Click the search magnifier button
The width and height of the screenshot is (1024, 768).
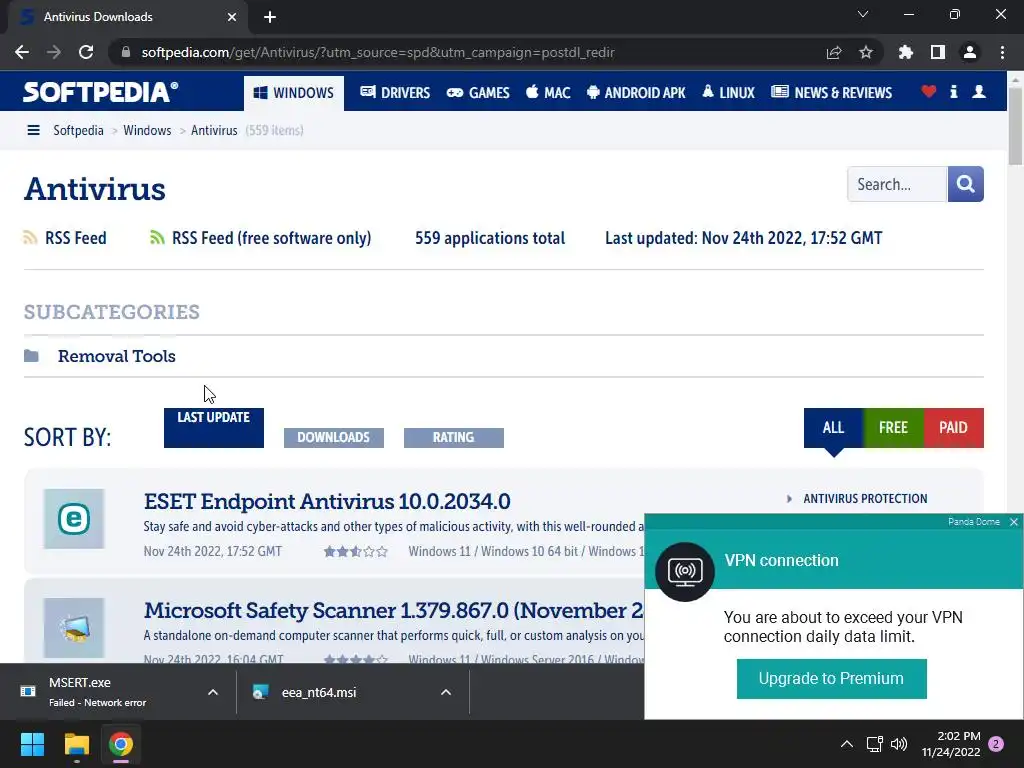(966, 184)
